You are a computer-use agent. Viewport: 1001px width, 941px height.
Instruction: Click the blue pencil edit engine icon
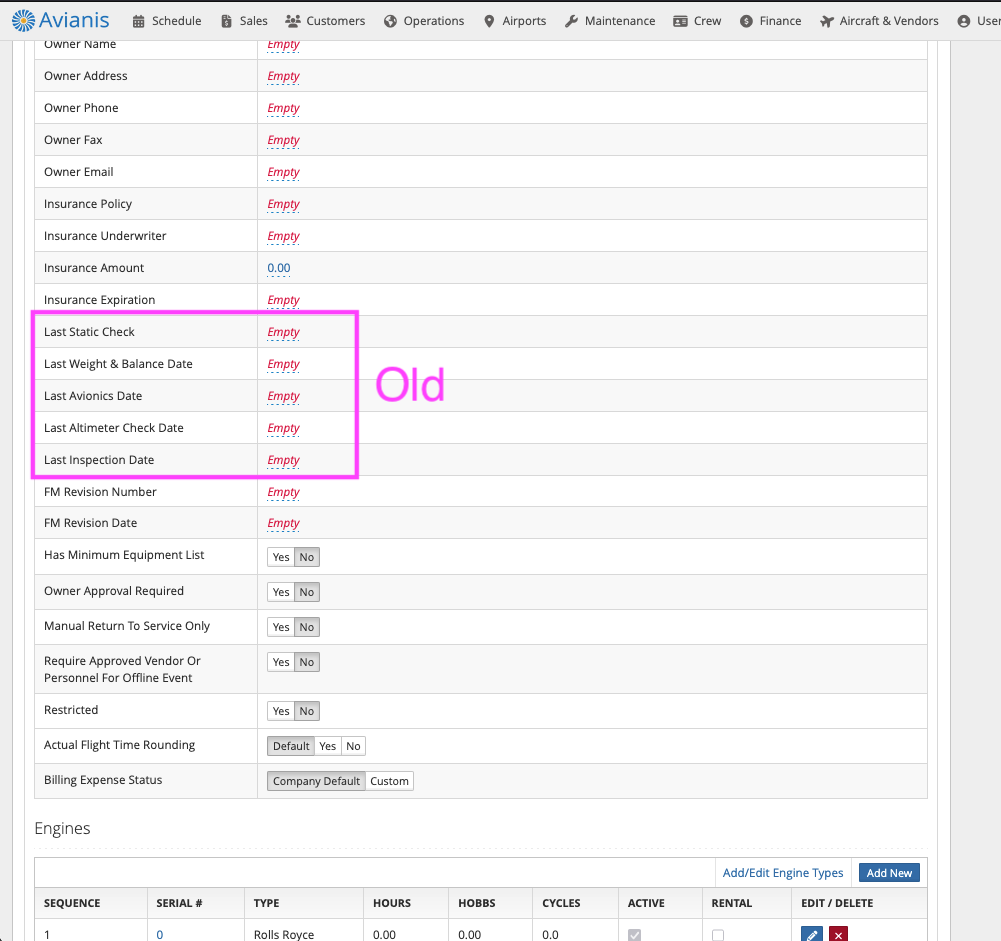click(x=812, y=934)
